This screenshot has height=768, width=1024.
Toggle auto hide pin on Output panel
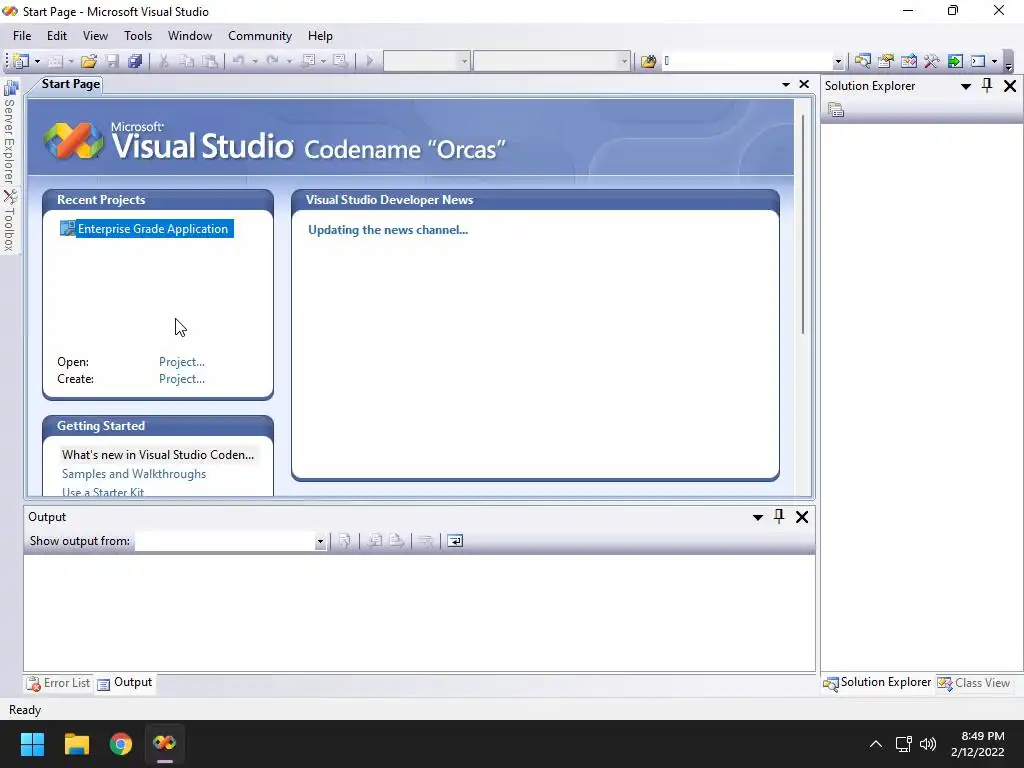[778, 517]
